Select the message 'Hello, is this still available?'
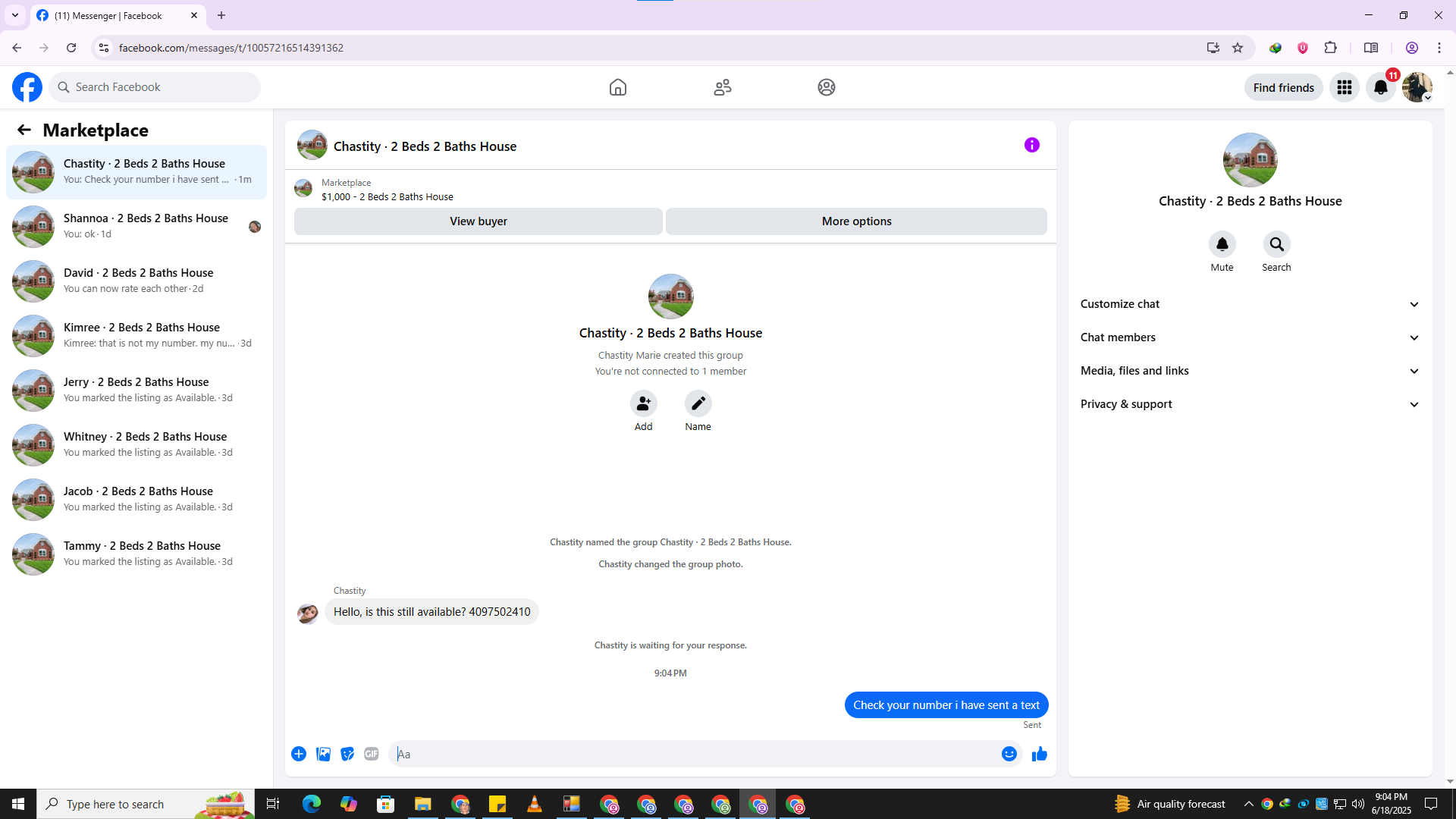Viewport: 1456px width, 819px height. (432, 612)
